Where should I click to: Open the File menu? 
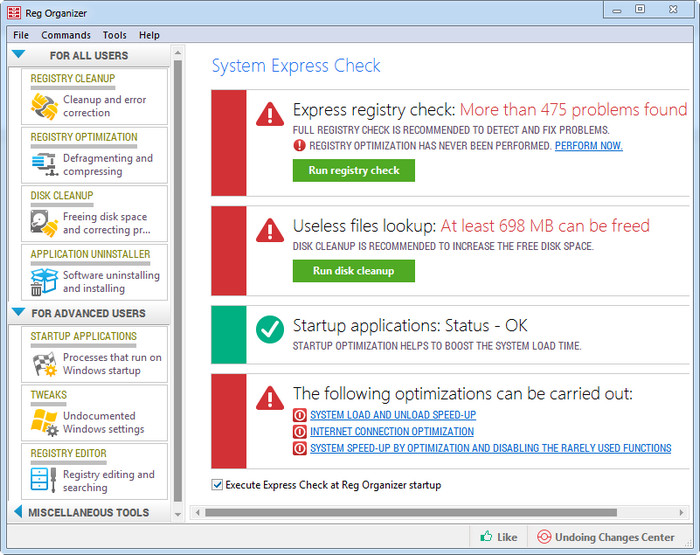(21, 35)
